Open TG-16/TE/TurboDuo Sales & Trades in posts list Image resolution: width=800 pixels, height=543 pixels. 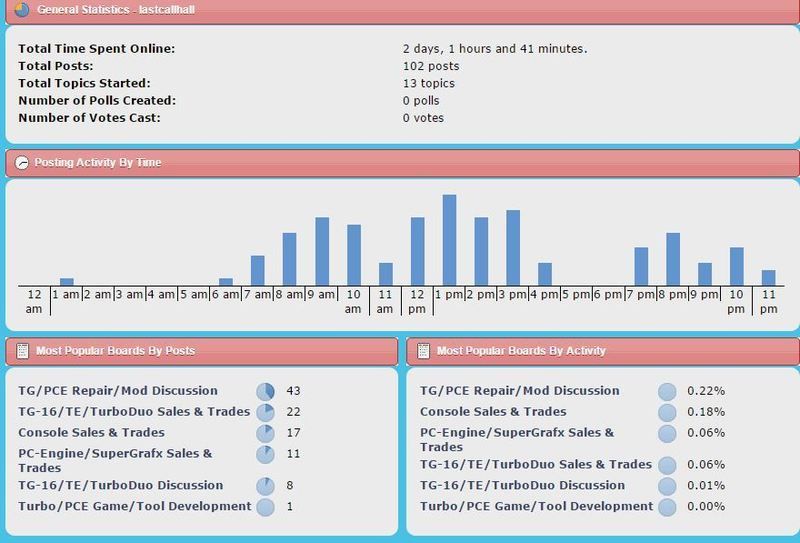(131, 412)
